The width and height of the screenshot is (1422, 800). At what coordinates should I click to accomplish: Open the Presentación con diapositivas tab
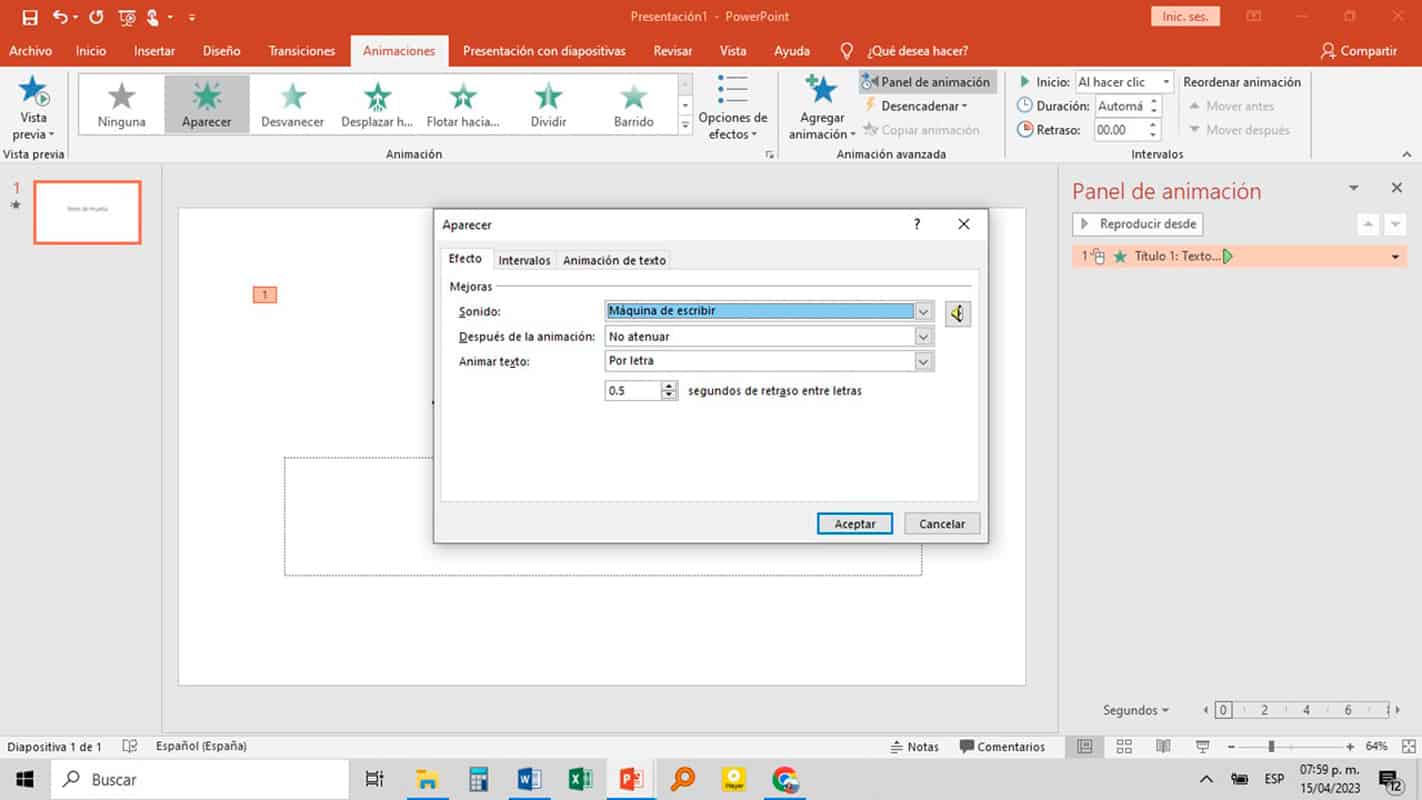pyautogui.click(x=544, y=51)
